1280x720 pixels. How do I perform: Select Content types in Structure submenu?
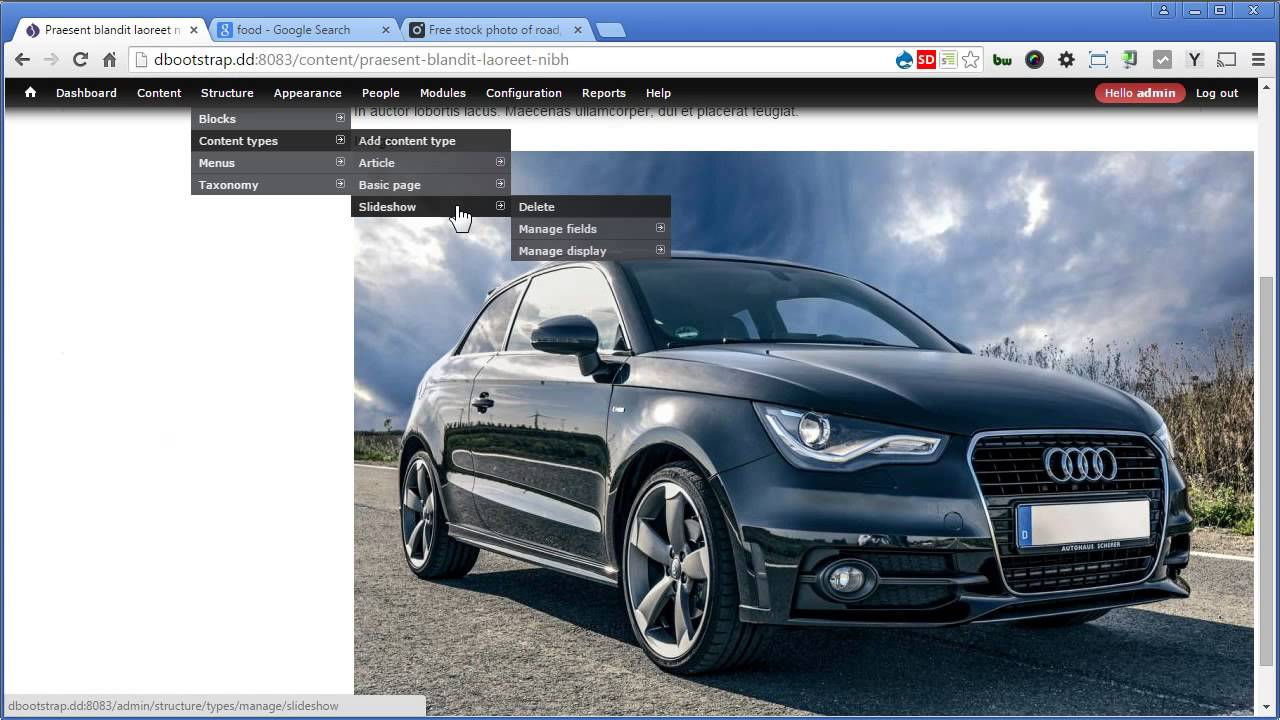coord(271,141)
